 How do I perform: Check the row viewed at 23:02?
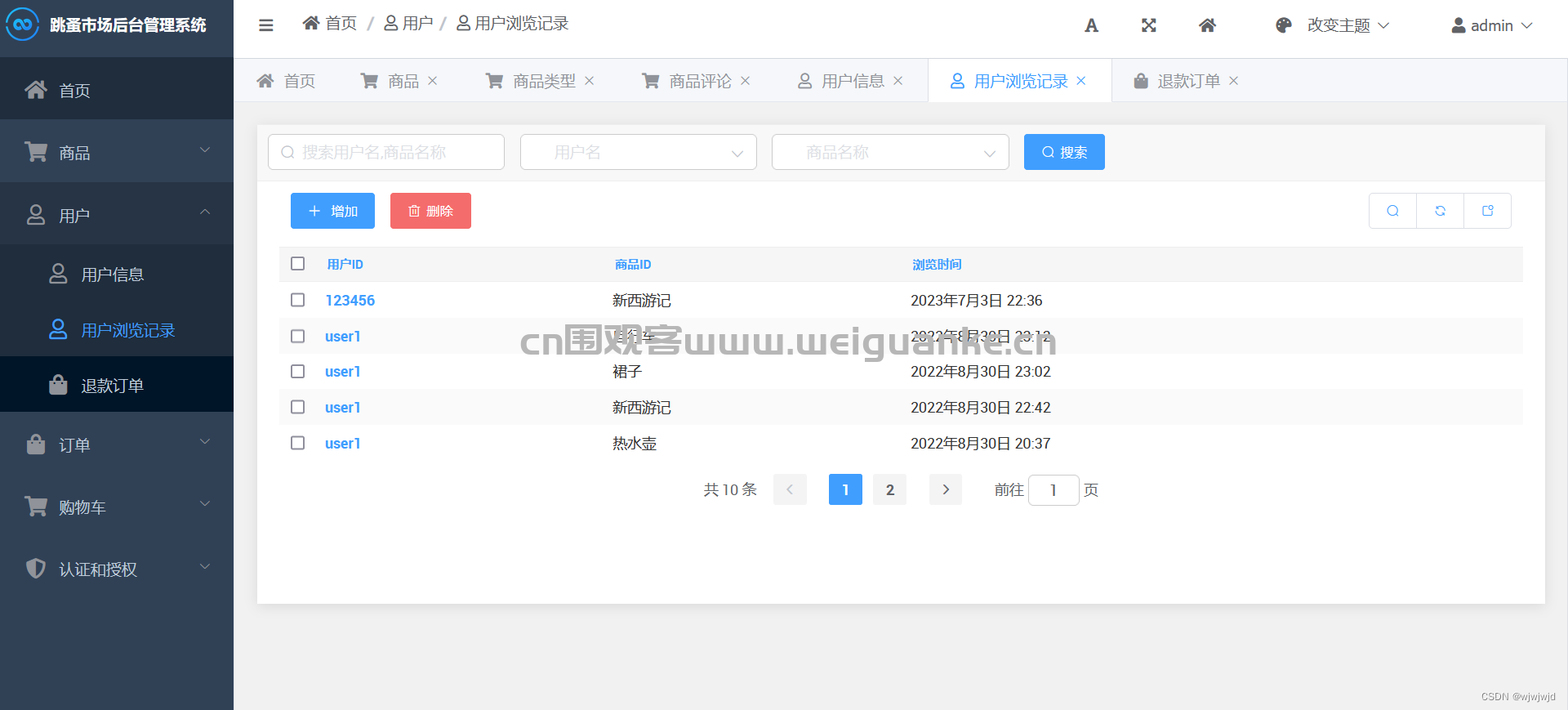(x=297, y=371)
